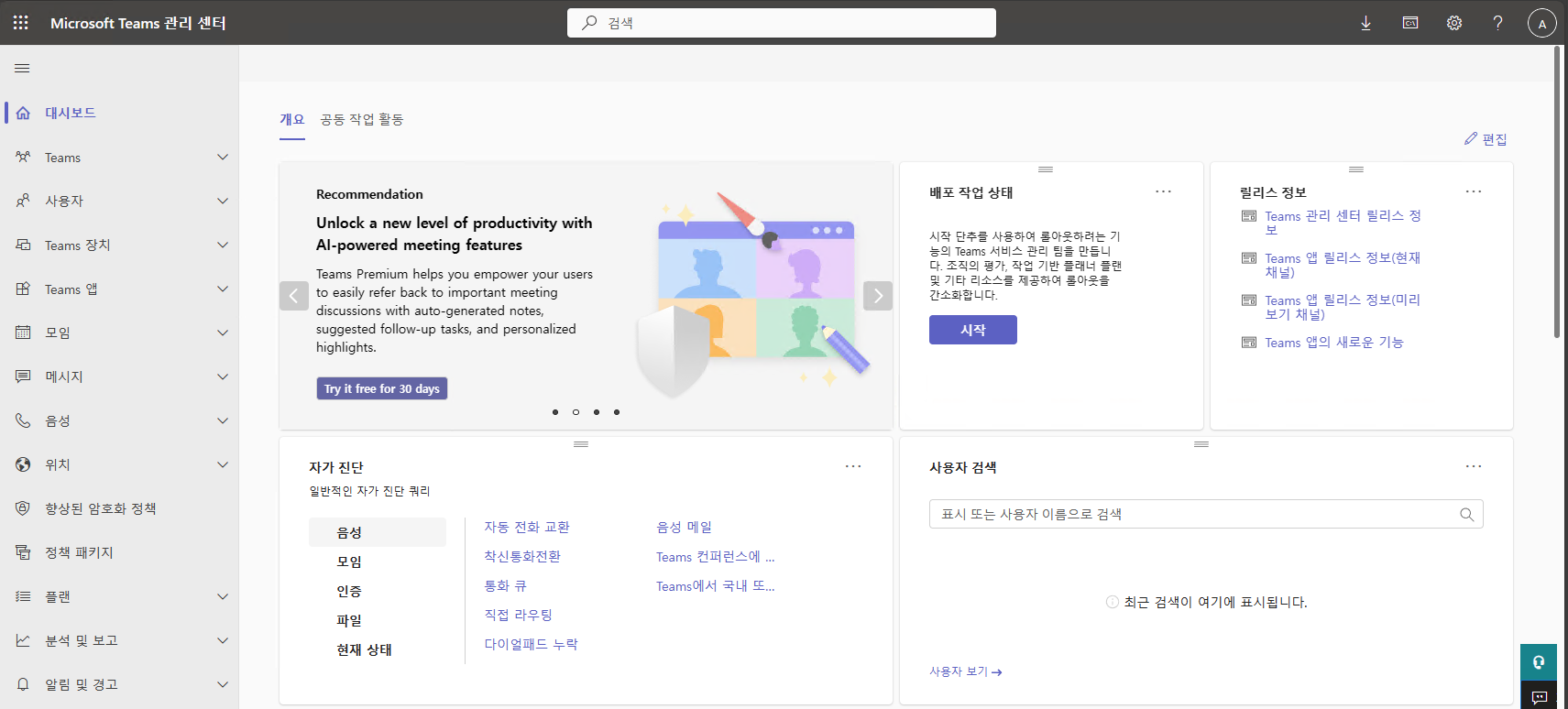This screenshot has height=709, width=1568.
Task: Open the help headset floating button
Action: point(1539,662)
